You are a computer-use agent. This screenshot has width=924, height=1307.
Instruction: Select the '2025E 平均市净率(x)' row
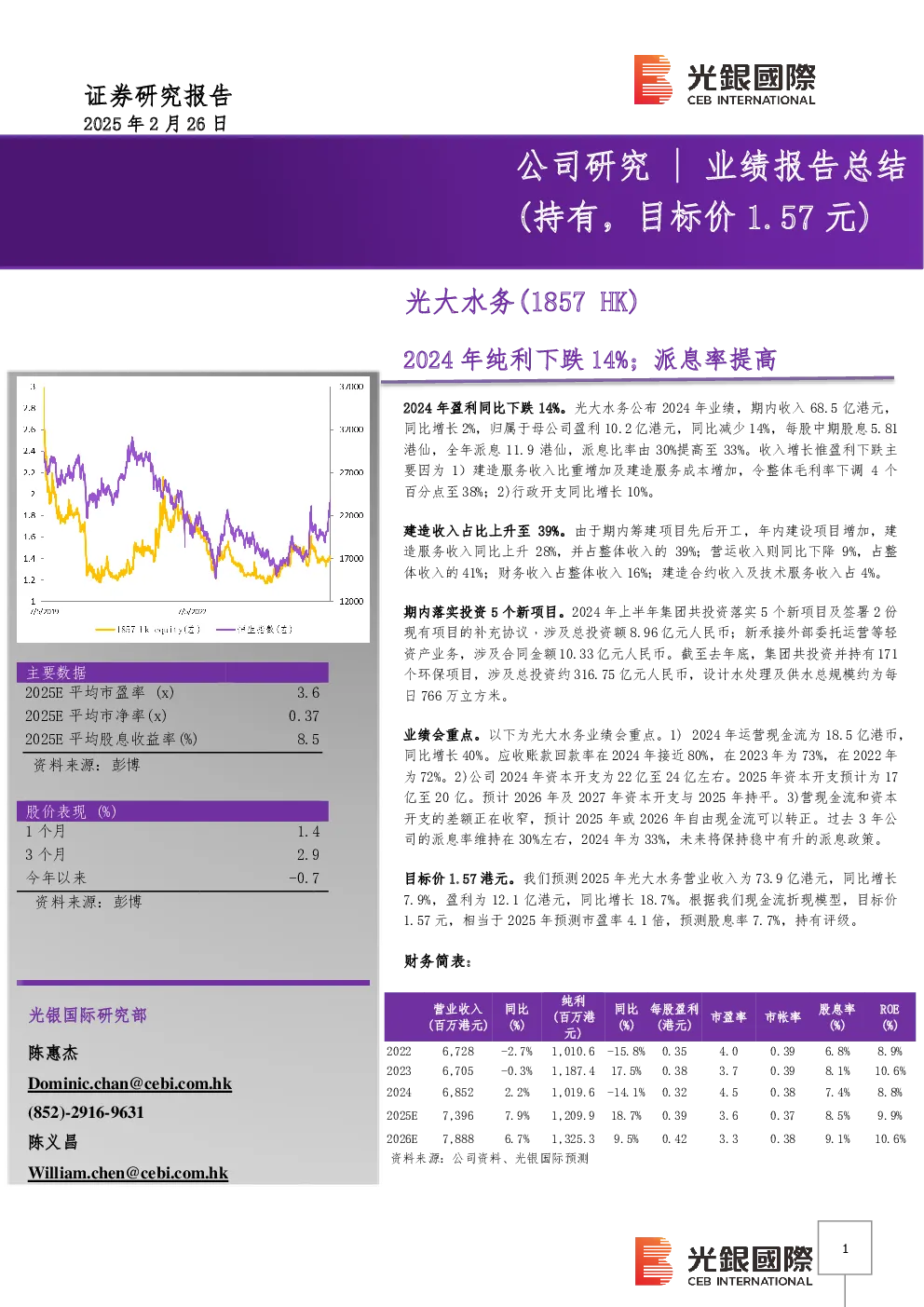pos(172,716)
